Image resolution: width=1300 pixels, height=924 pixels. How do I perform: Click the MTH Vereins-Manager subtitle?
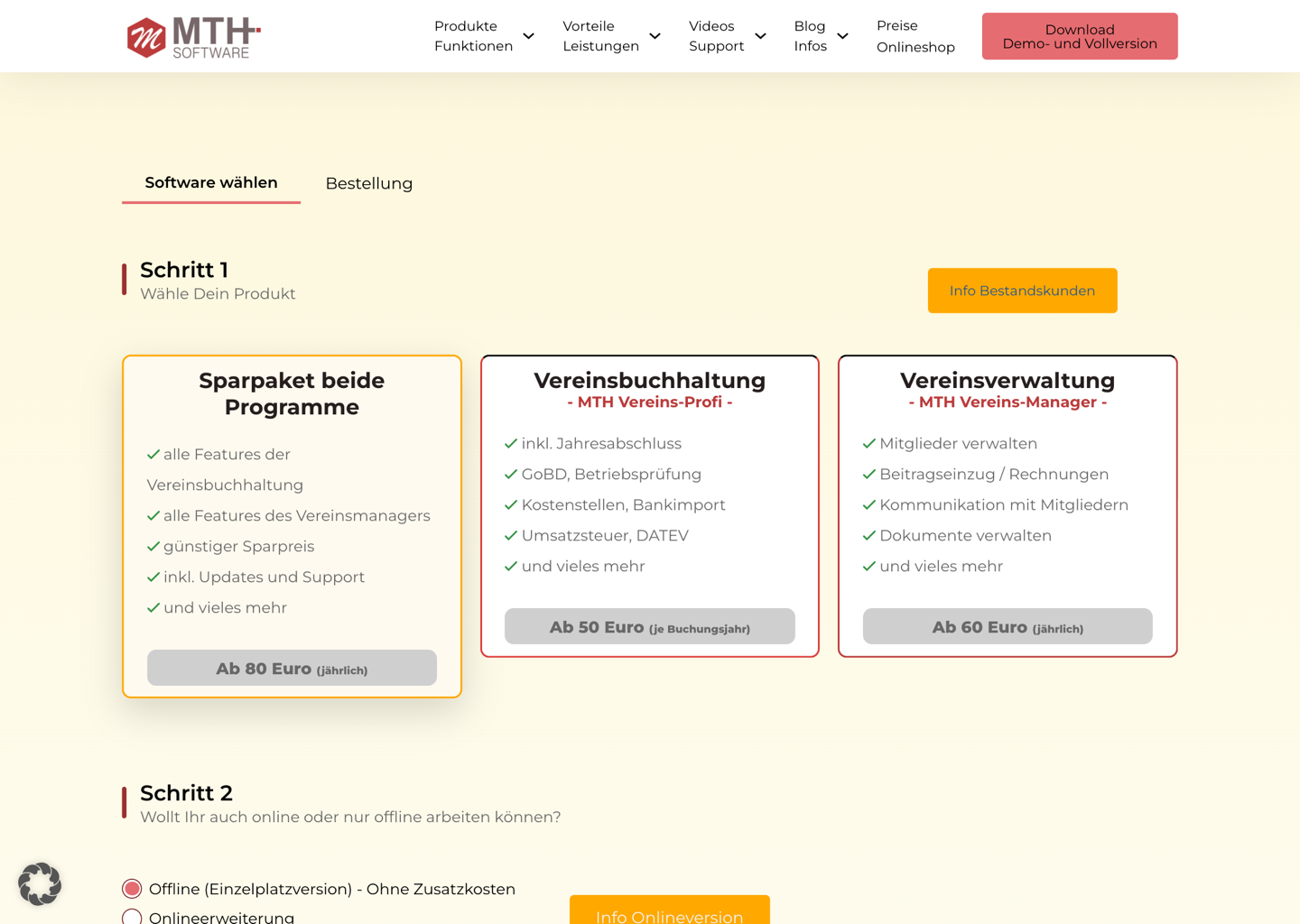coord(1007,402)
